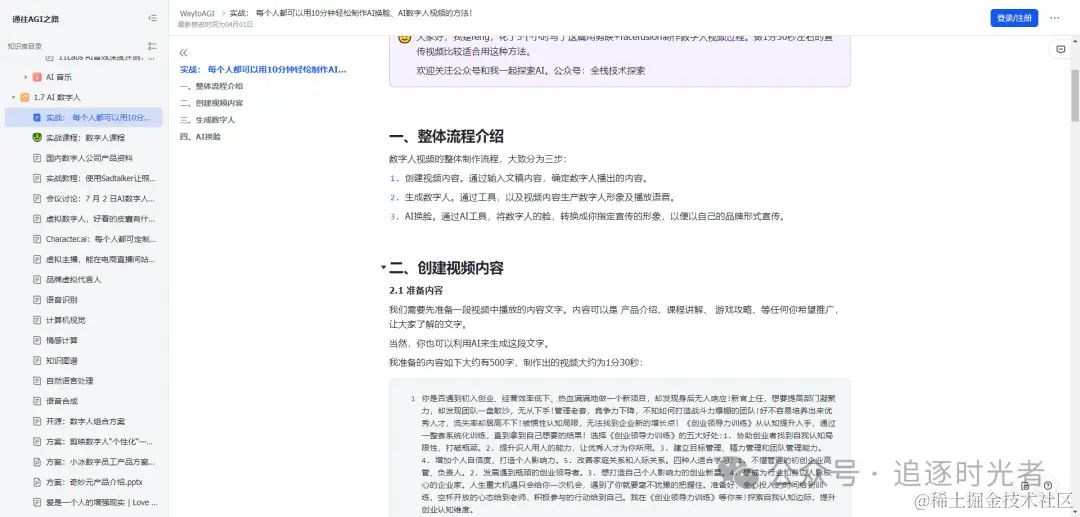Click the blue document icon of selected 实战 item
Screen dimensions: 1080x517
click(37, 118)
